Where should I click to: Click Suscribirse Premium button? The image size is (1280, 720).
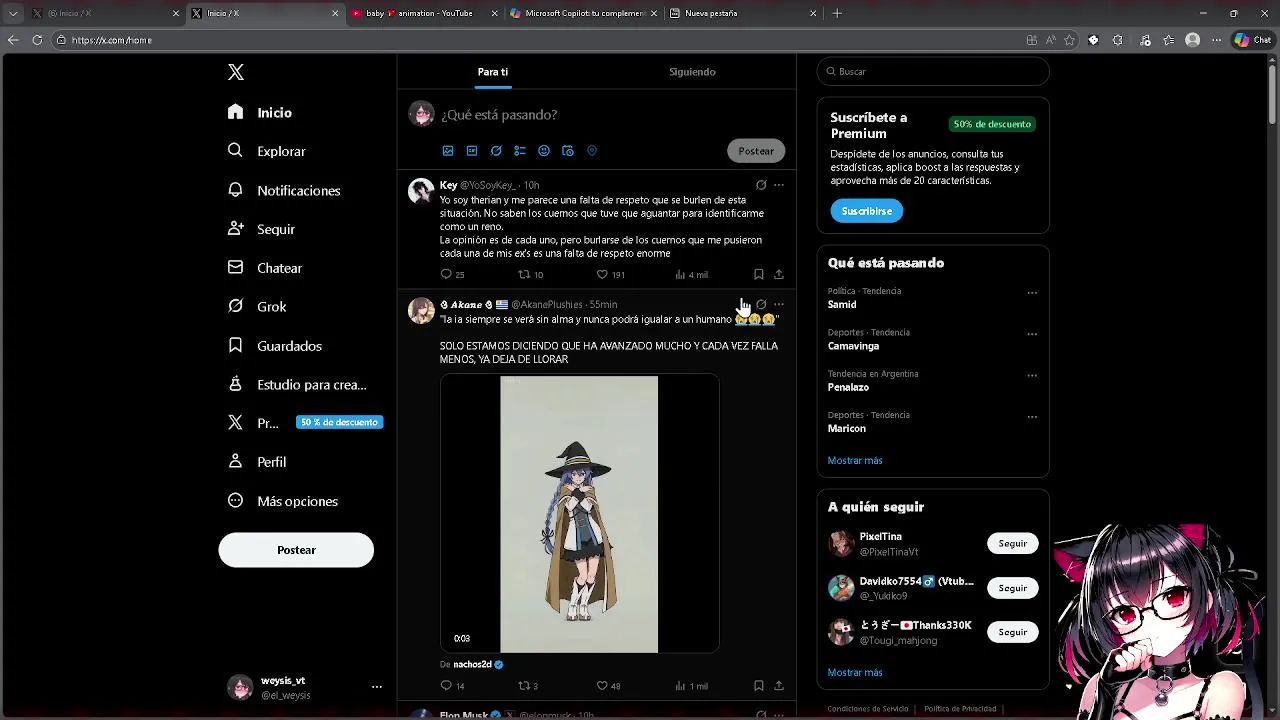(x=866, y=211)
